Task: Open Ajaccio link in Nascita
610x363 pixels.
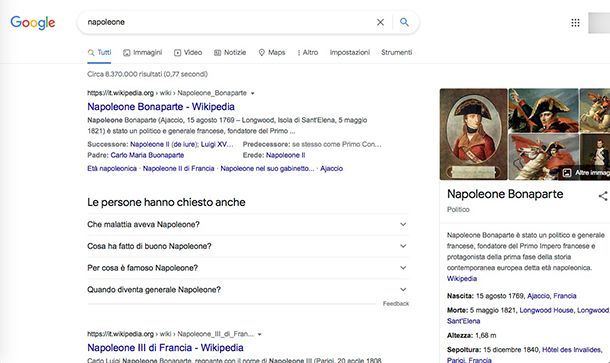Action: [538, 296]
